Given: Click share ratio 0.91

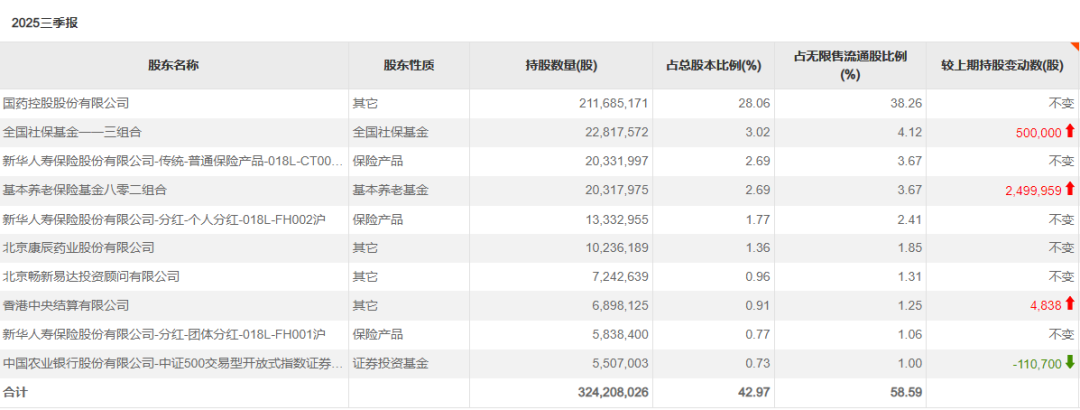Looking at the screenshot, I should coord(760,305).
